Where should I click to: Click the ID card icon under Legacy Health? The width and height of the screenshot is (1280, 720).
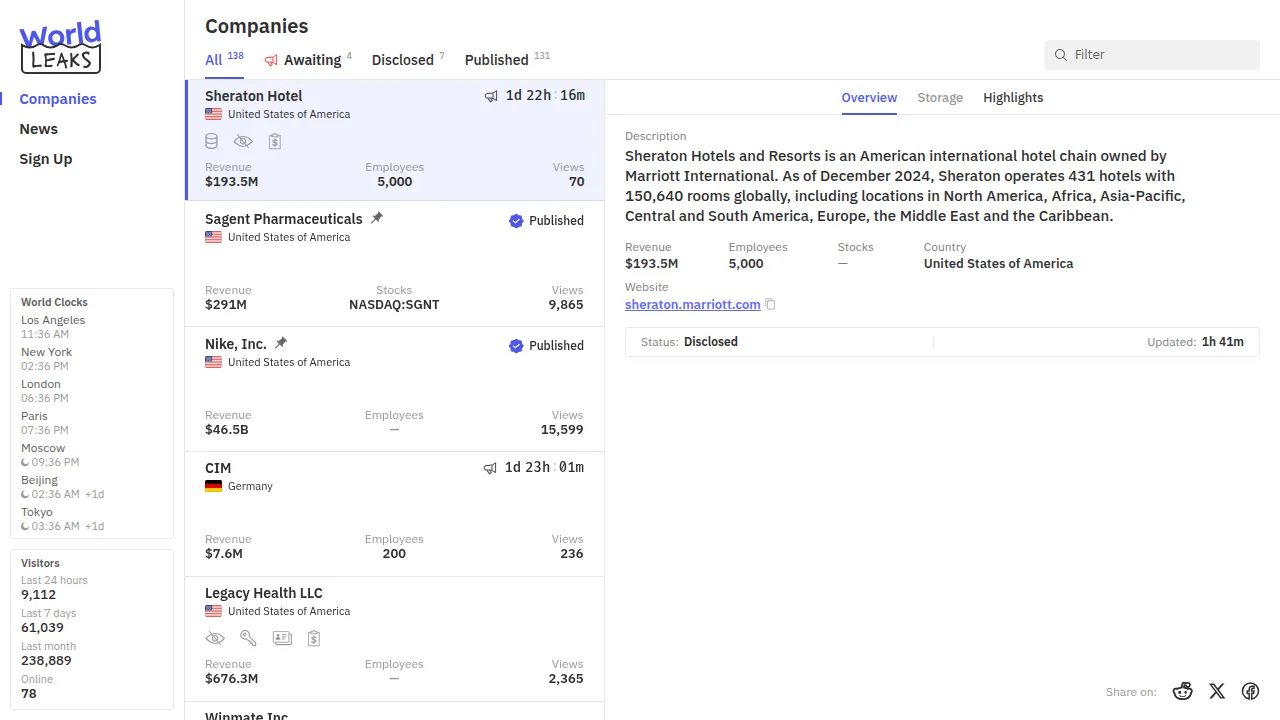pos(282,638)
